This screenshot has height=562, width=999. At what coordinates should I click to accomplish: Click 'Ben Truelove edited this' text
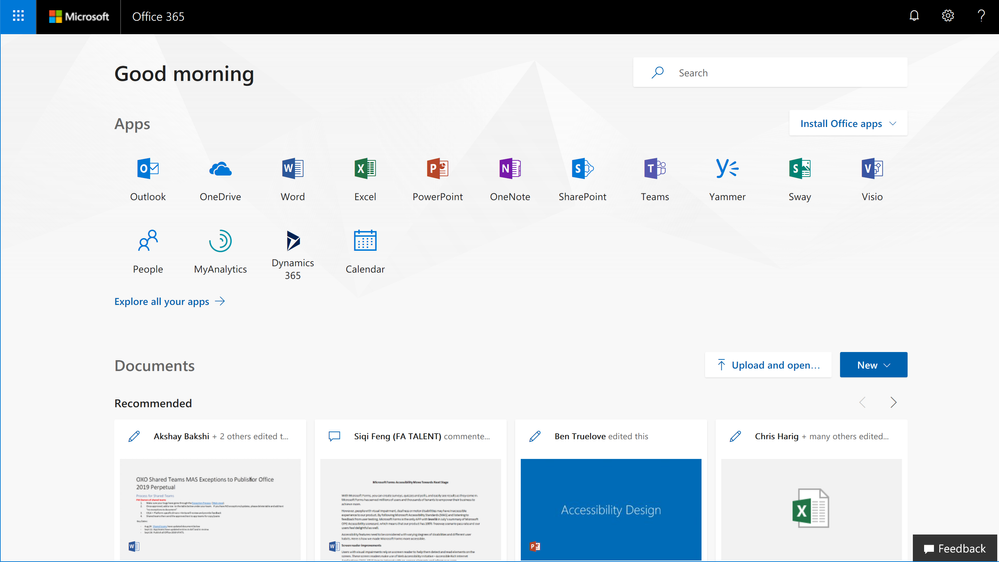601,436
